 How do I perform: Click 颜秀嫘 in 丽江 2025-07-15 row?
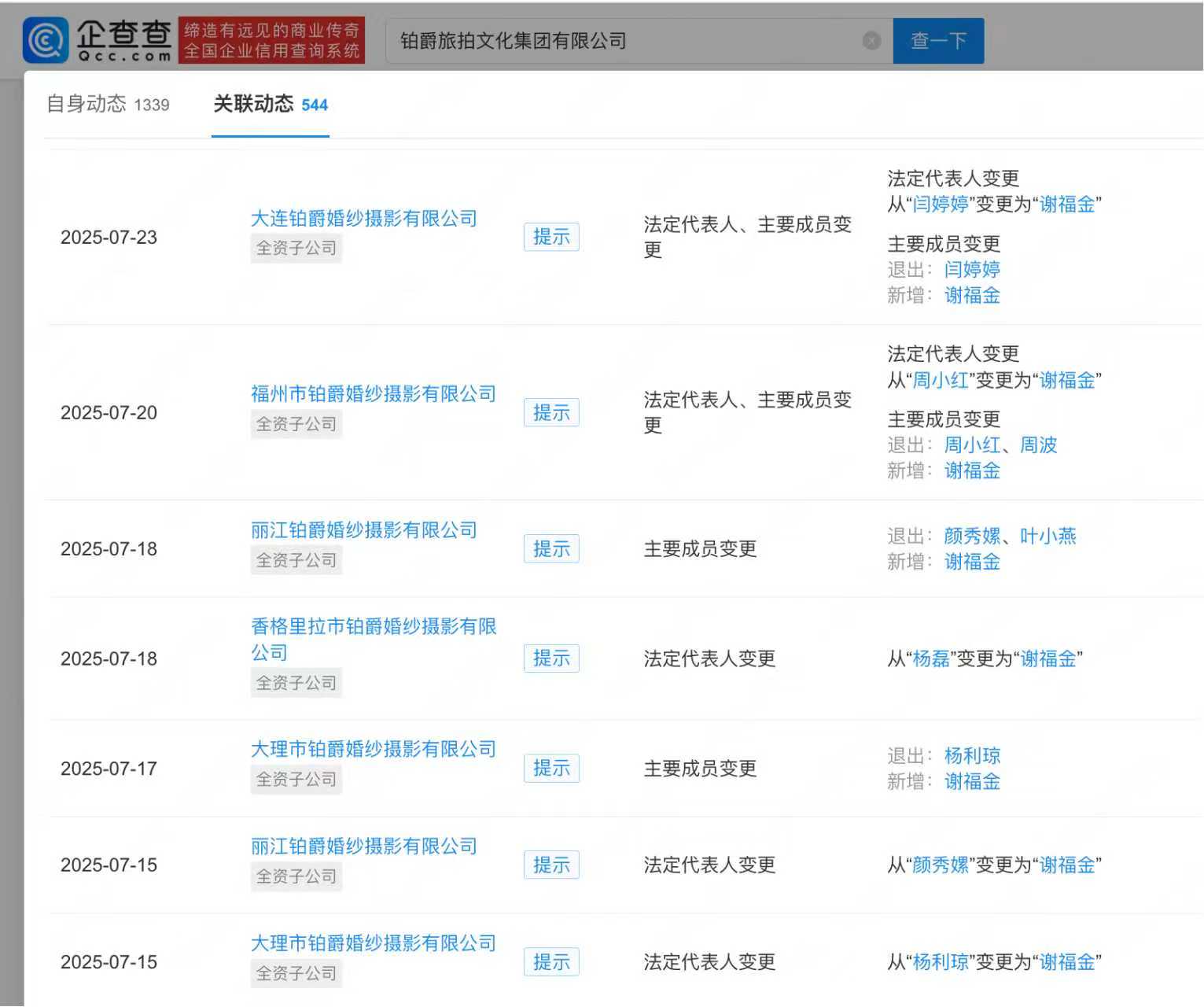click(941, 865)
